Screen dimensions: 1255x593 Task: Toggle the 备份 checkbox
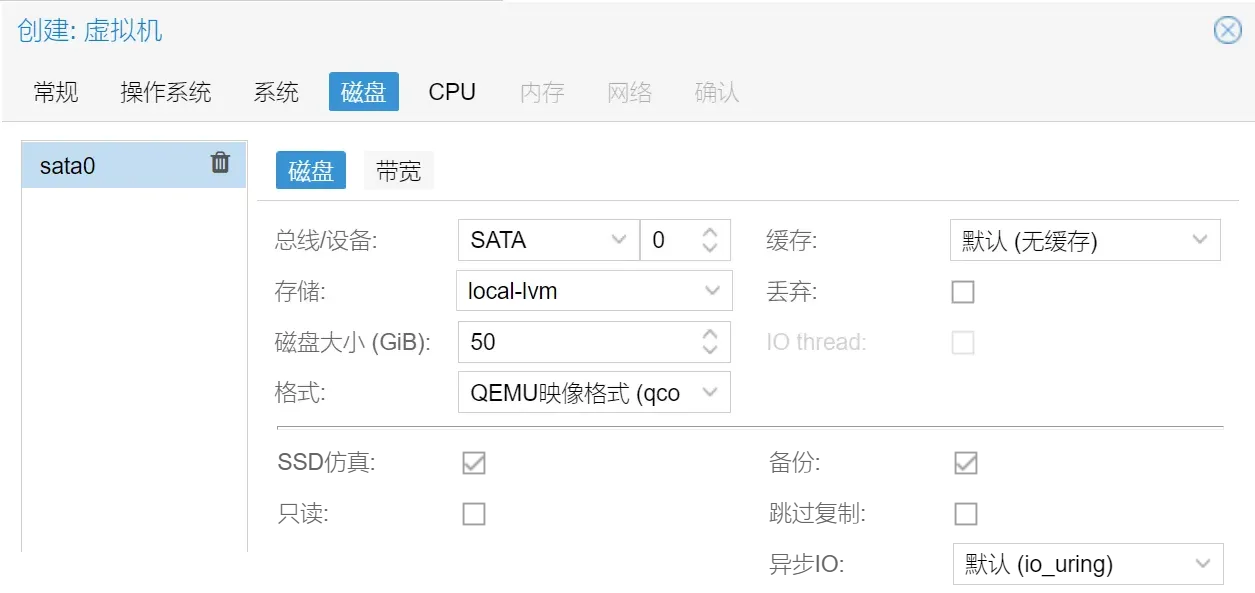tap(966, 463)
